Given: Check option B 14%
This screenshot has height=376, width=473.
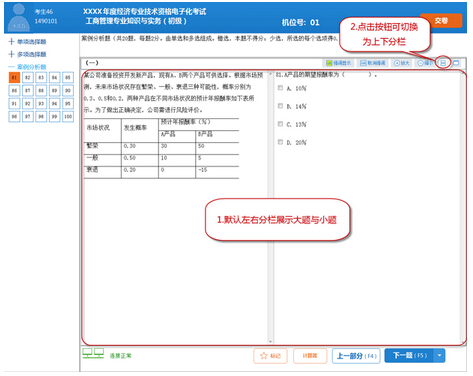Looking at the screenshot, I should tap(280, 106).
